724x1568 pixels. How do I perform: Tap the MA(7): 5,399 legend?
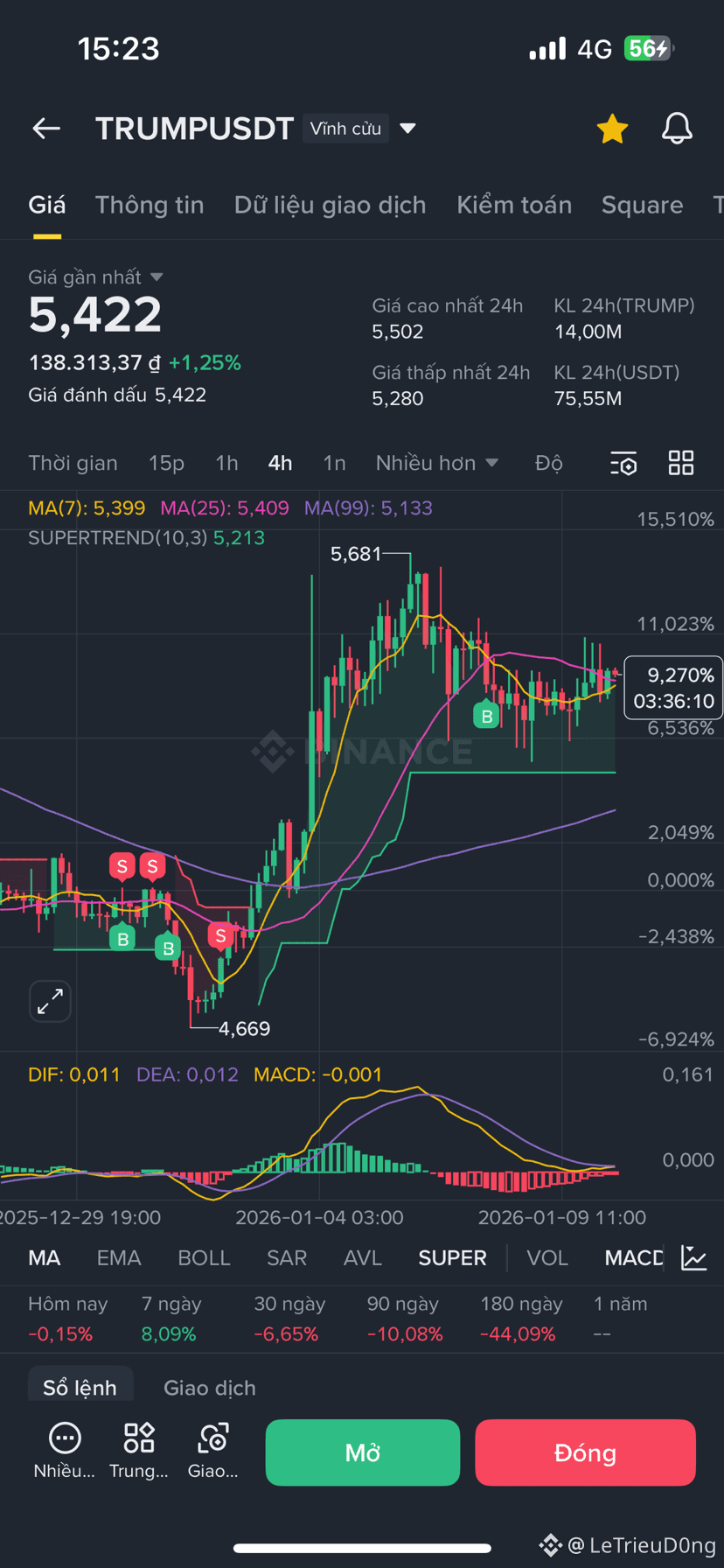[87, 508]
